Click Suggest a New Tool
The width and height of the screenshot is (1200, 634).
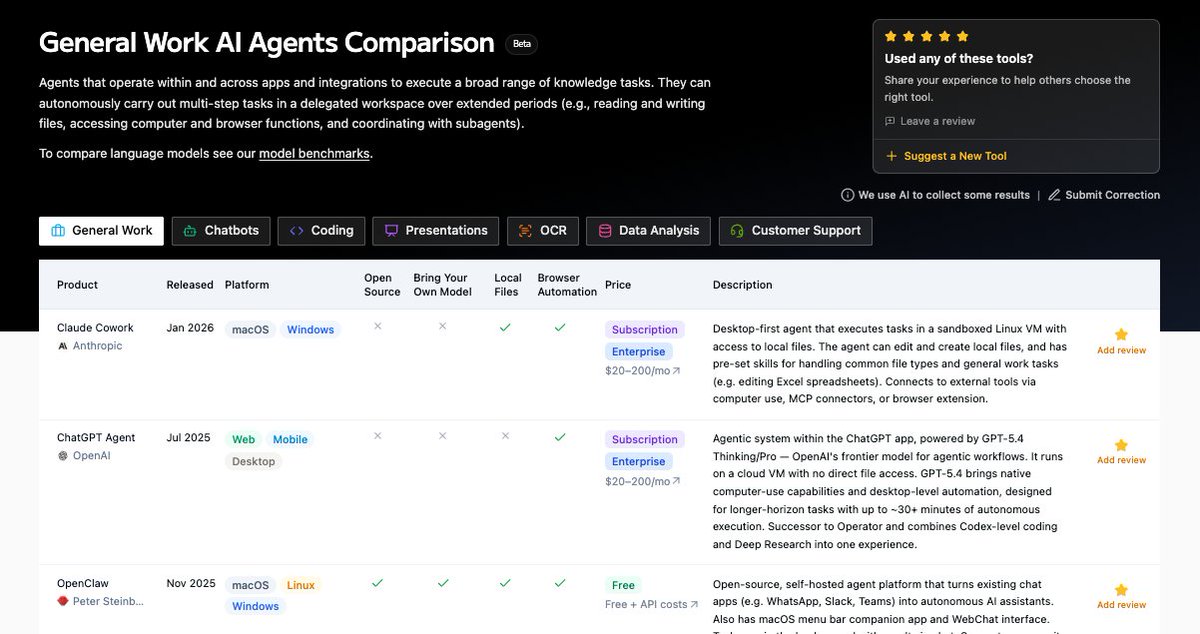946,156
